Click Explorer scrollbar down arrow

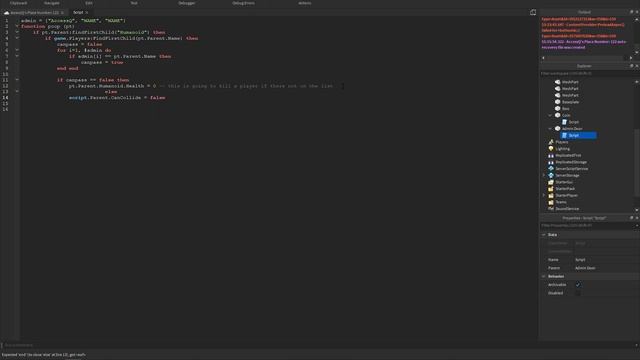[x=637, y=209]
